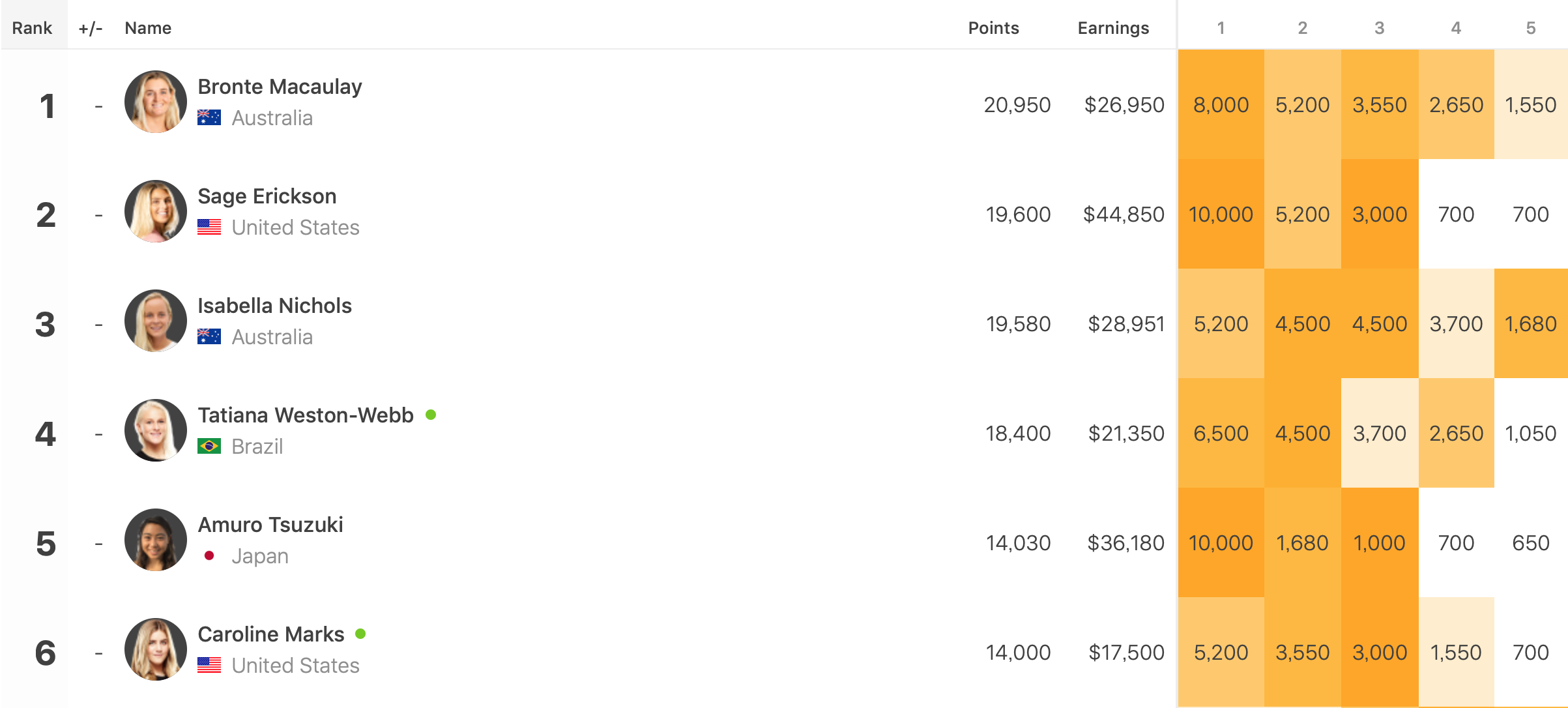The image size is (1568, 708).
Task: Open Isabella Nichols' profile picture
Action: (155, 321)
